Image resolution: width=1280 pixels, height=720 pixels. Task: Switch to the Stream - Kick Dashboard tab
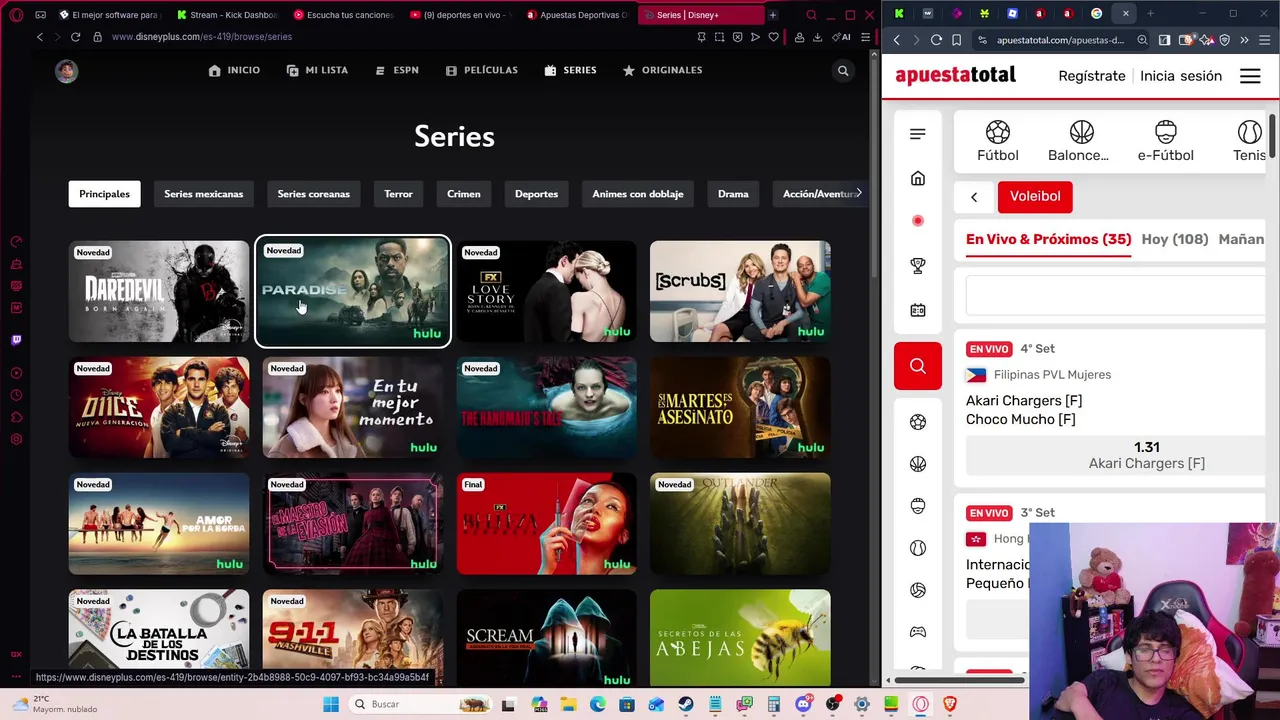(x=226, y=15)
